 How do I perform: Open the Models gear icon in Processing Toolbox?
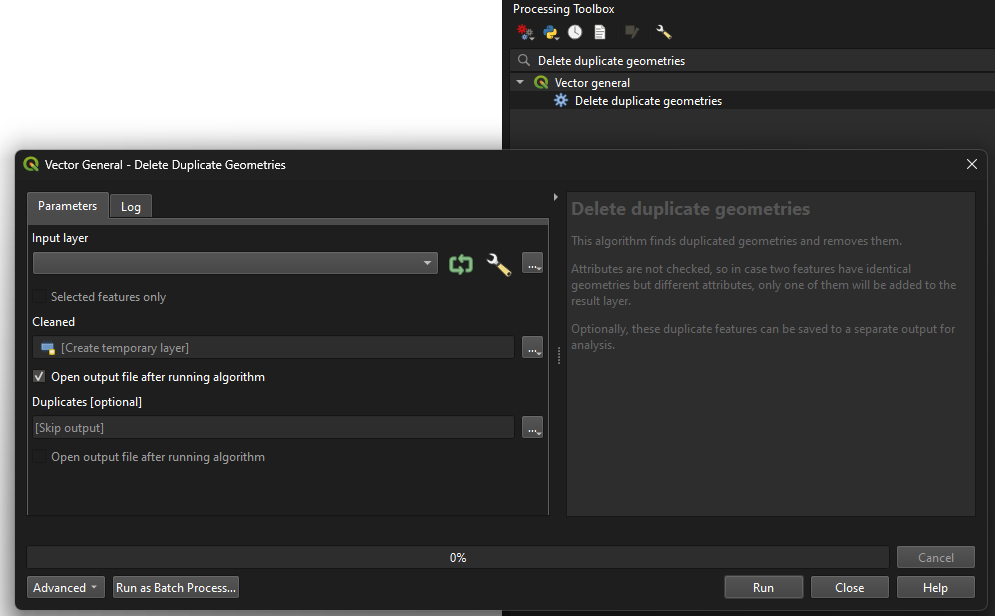(525, 32)
